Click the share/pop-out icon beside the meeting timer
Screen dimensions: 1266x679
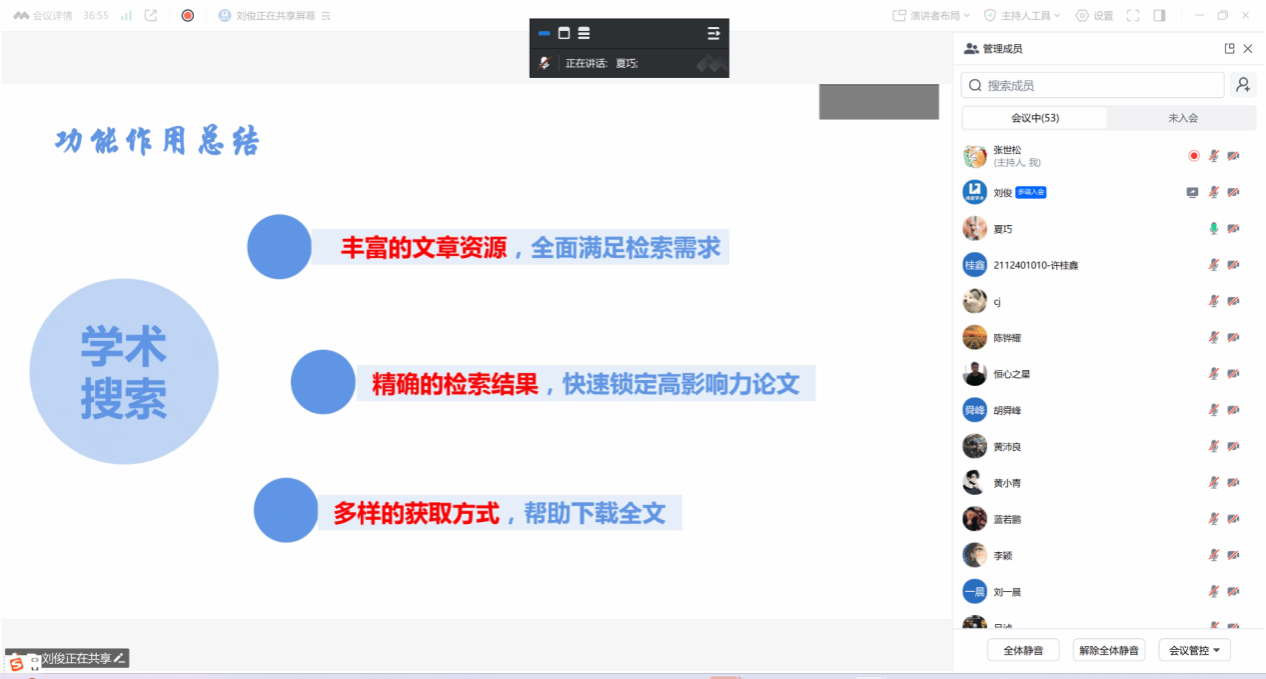coord(151,16)
